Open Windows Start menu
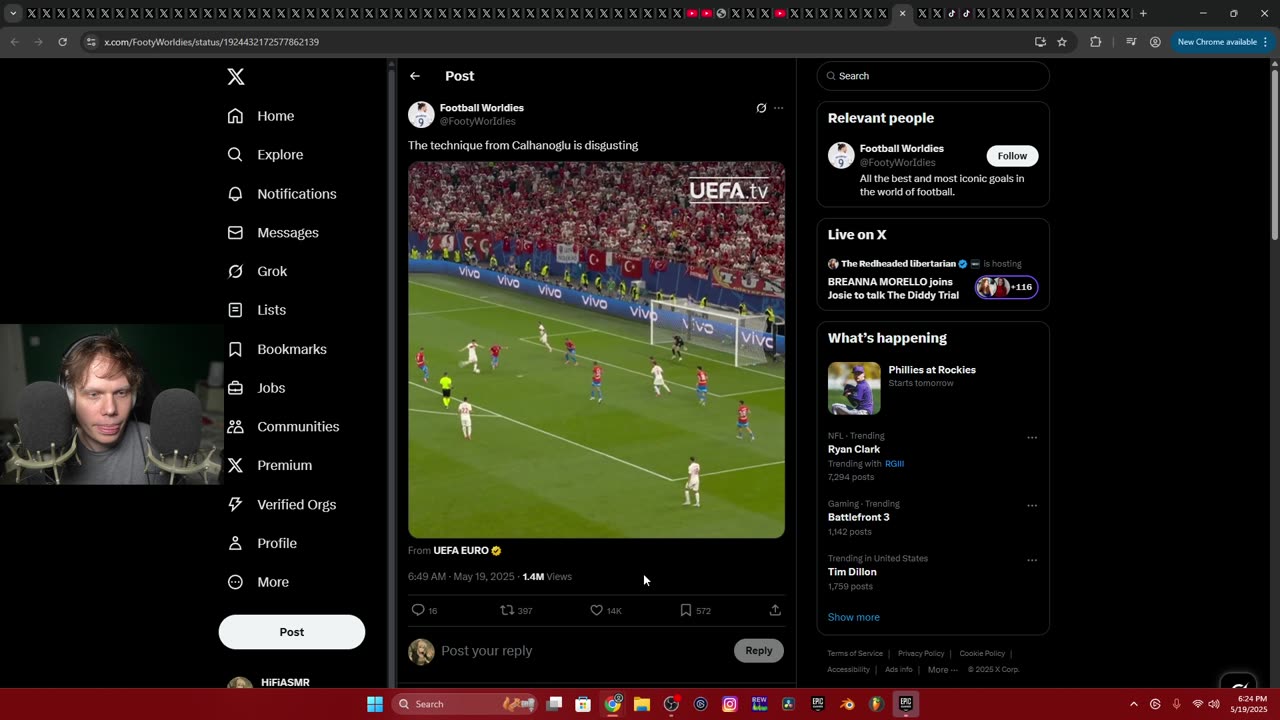This screenshot has height=720, width=1280. (x=375, y=704)
